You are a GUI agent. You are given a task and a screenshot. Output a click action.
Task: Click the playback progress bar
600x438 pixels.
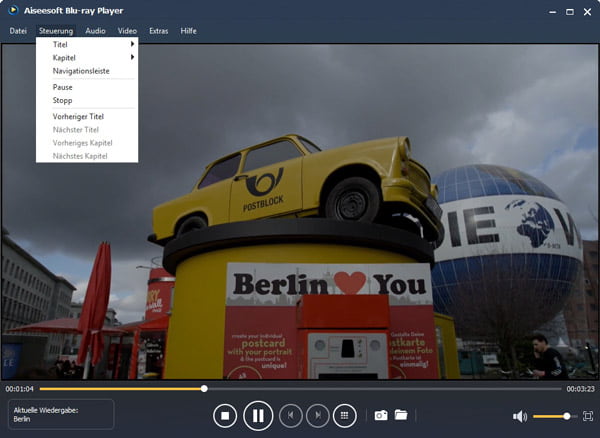(x=300, y=388)
